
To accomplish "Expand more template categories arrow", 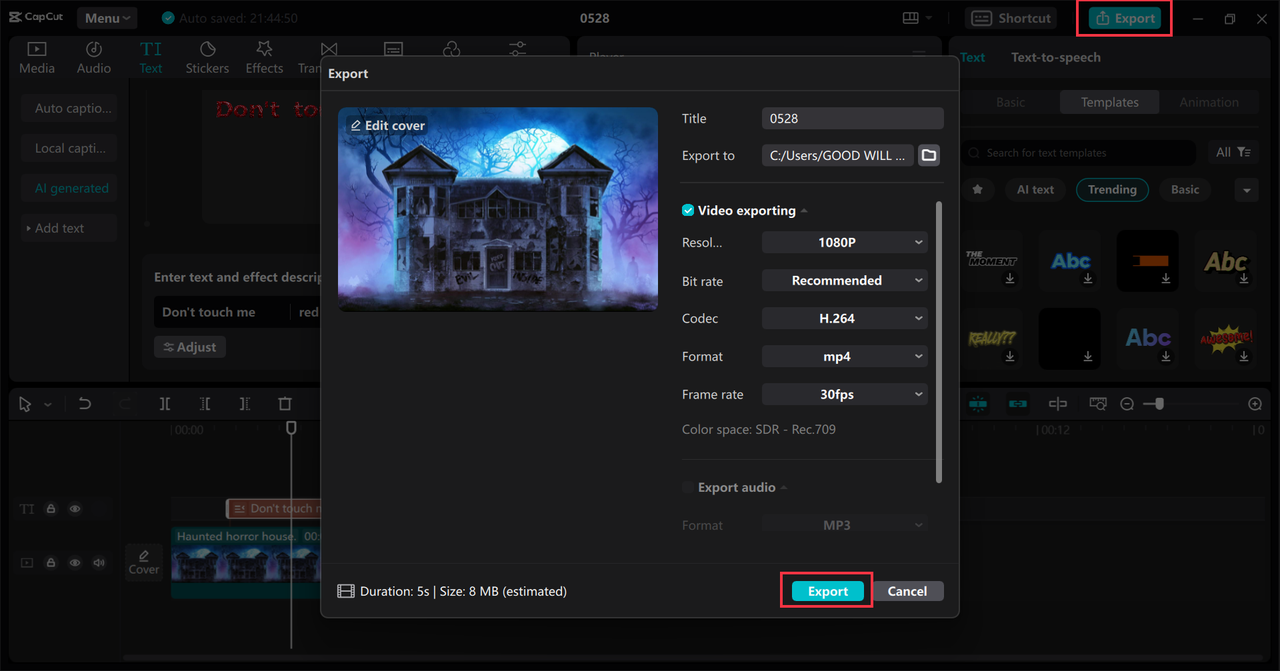I will [1246, 190].
